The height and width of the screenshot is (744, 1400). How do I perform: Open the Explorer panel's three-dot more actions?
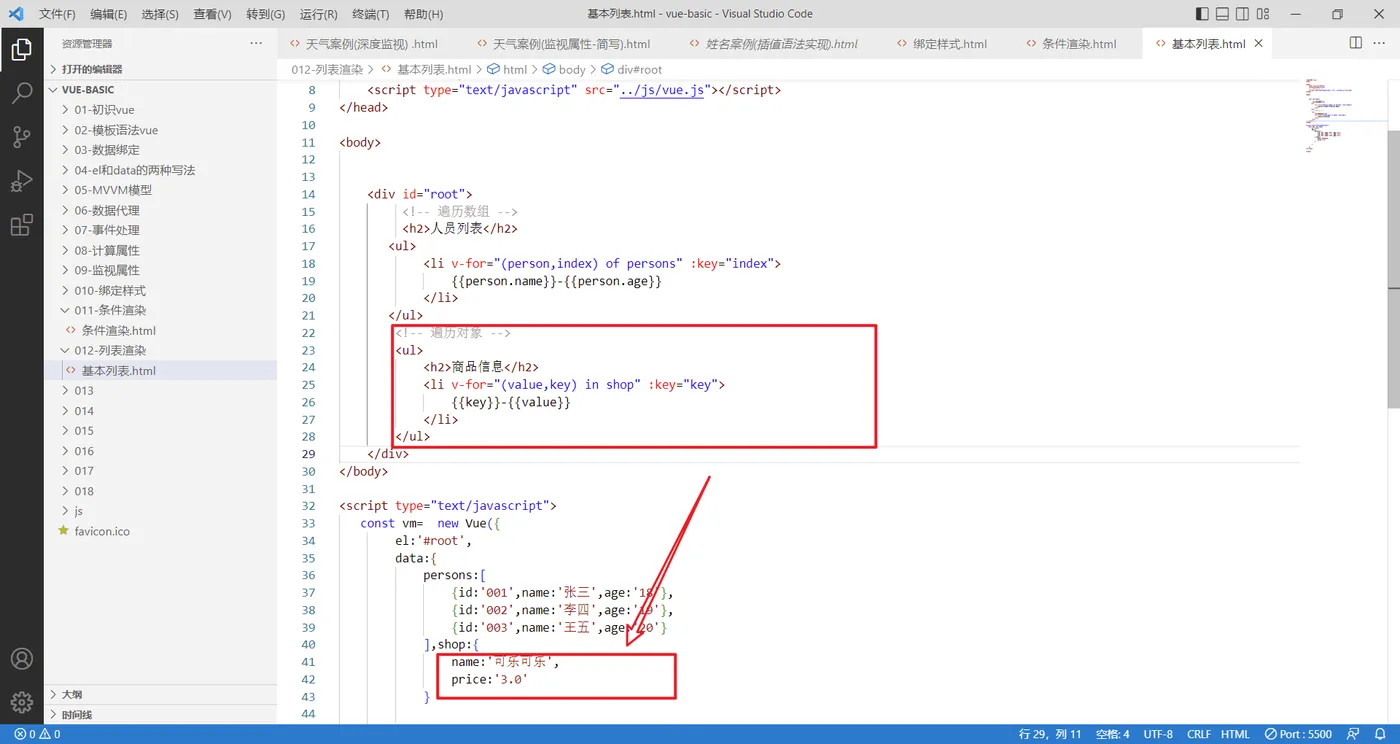(257, 44)
